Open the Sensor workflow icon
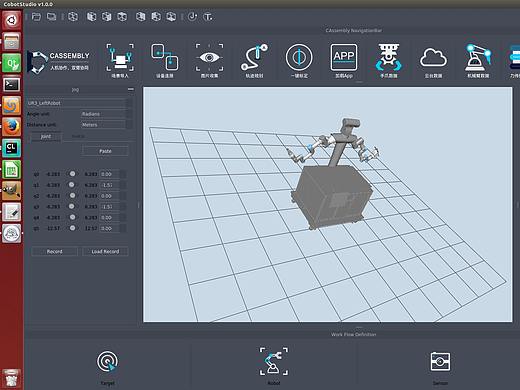This screenshot has width=520, height=390. click(x=440, y=362)
